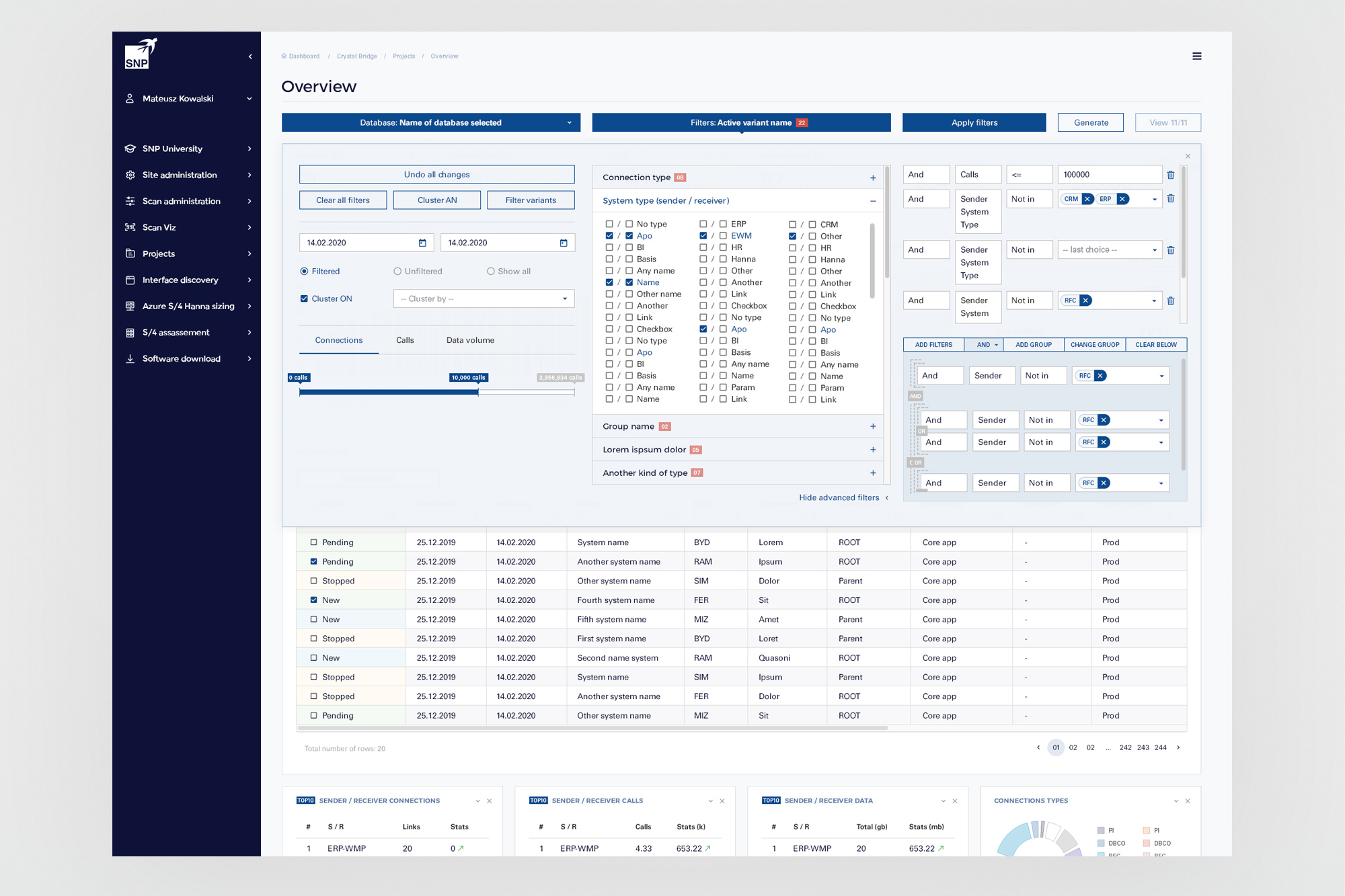Open the Database selection dropdown
The image size is (1345, 896).
point(430,122)
